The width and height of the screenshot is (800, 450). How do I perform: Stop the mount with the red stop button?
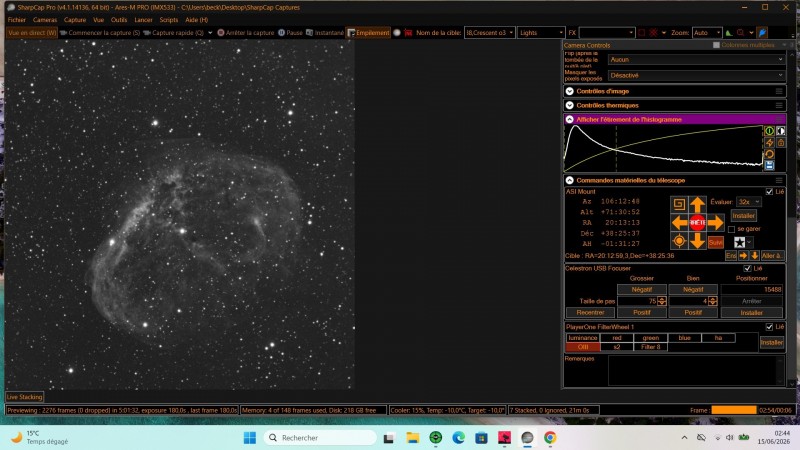click(x=697, y=223)
